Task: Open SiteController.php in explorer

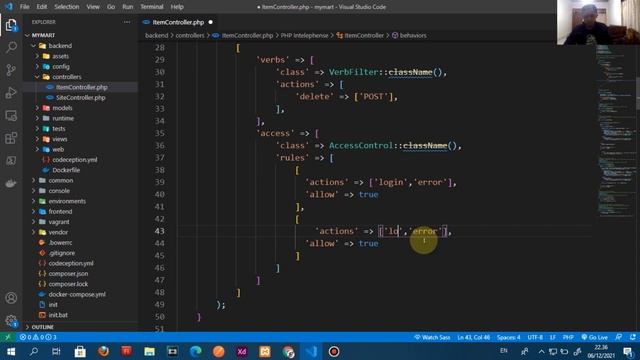Action: [80, 98]
